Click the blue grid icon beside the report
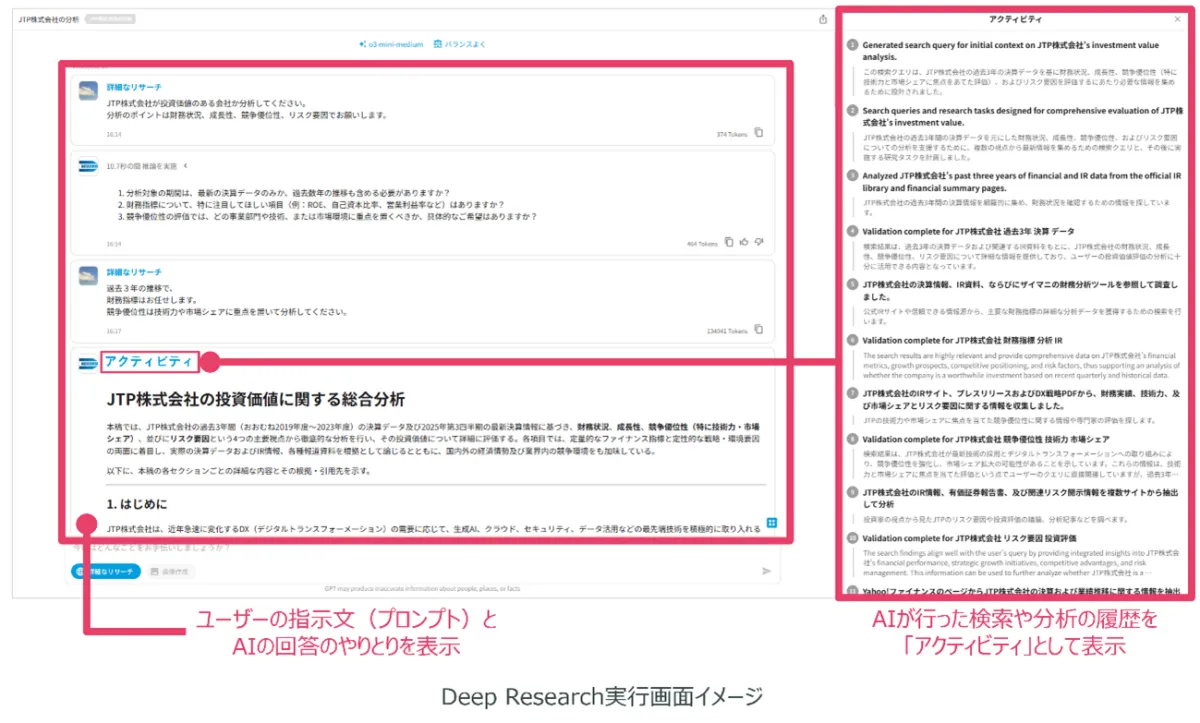Screen dimensions: 1200x723 click(x=772, y=522)
